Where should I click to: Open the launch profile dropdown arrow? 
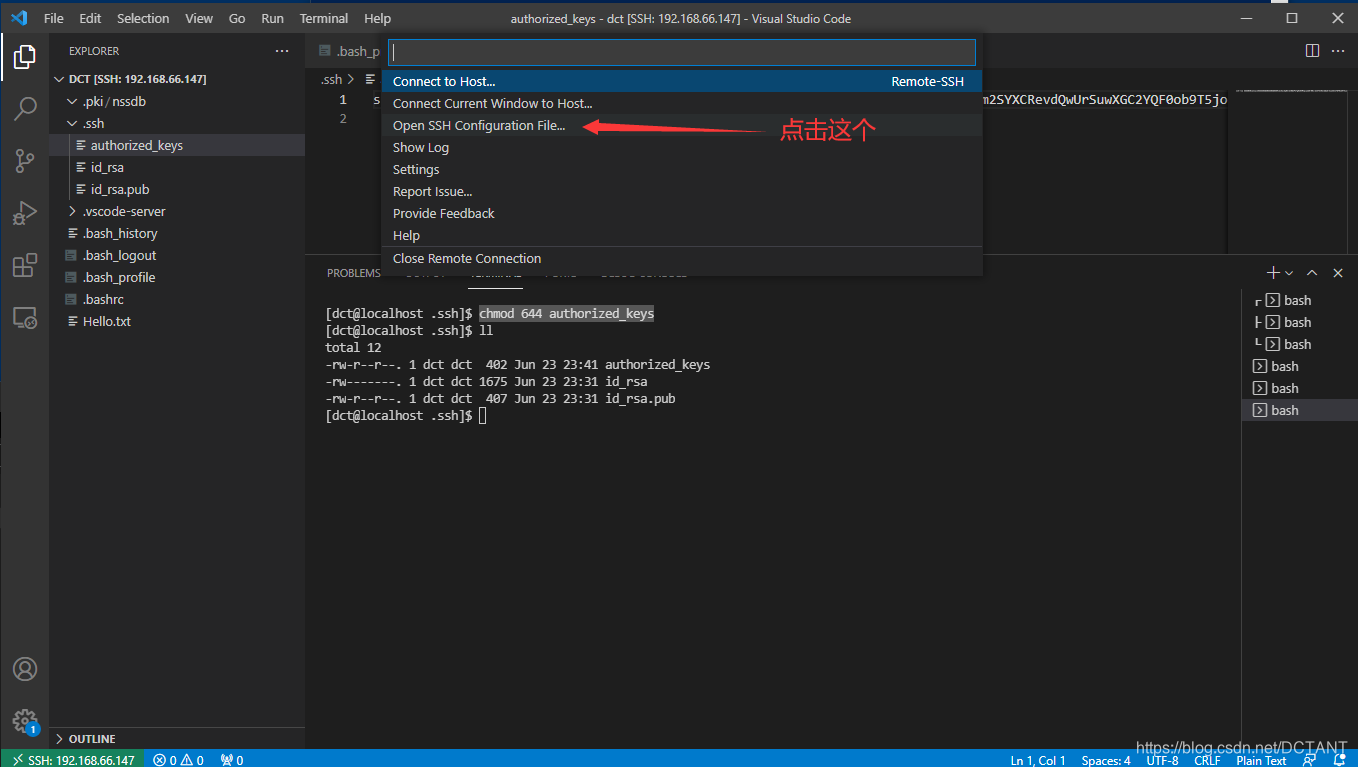click(x=1289, y=273)
